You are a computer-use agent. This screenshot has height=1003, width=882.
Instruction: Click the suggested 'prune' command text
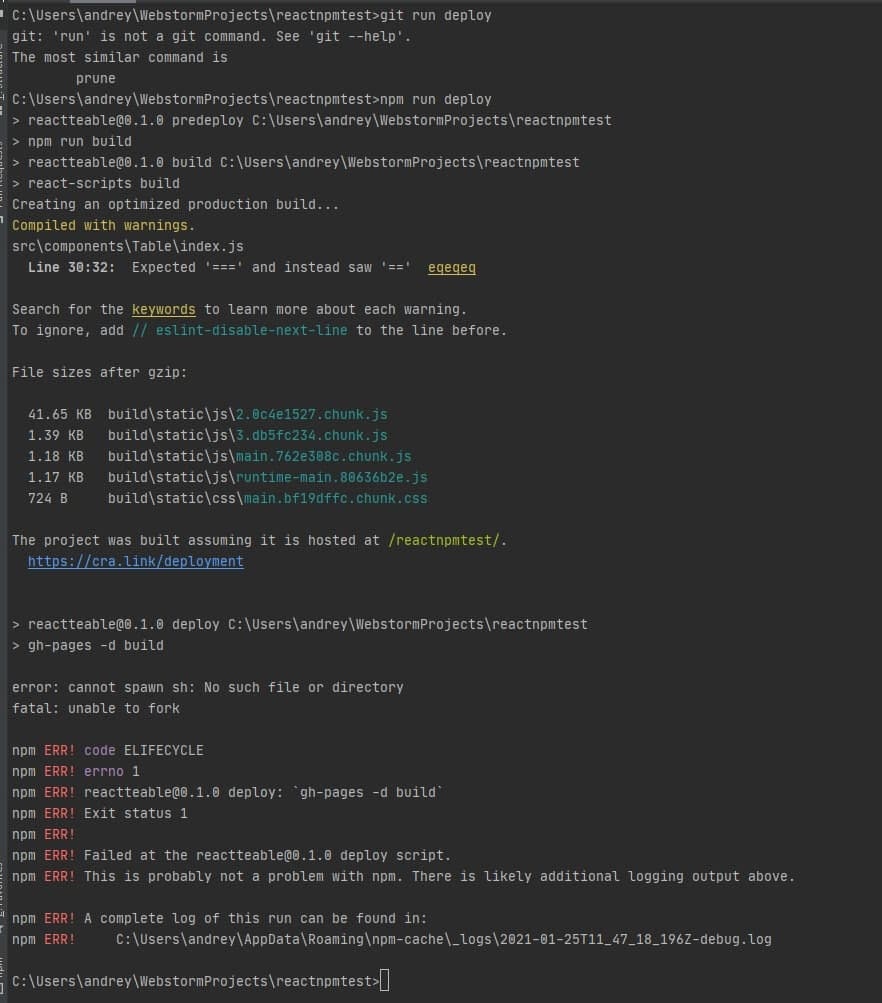click(96, 79)
